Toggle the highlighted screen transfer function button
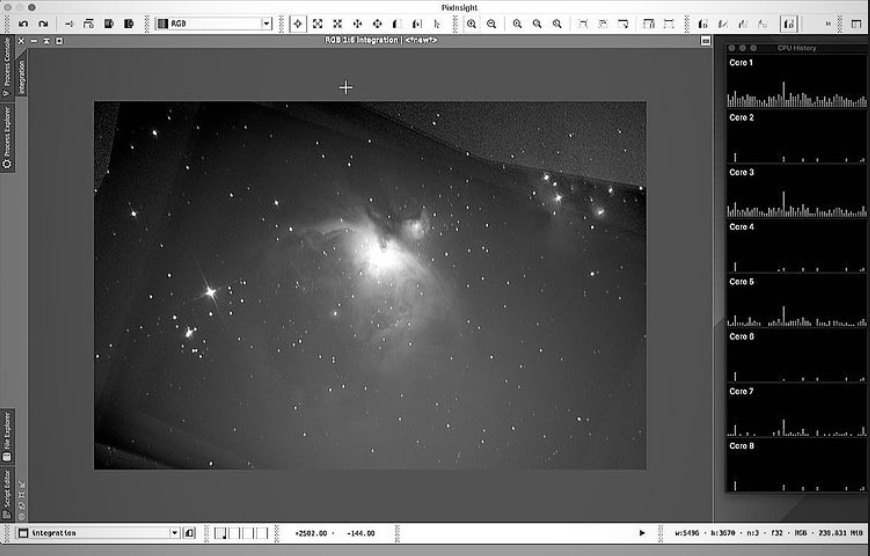 pos(789,23)
